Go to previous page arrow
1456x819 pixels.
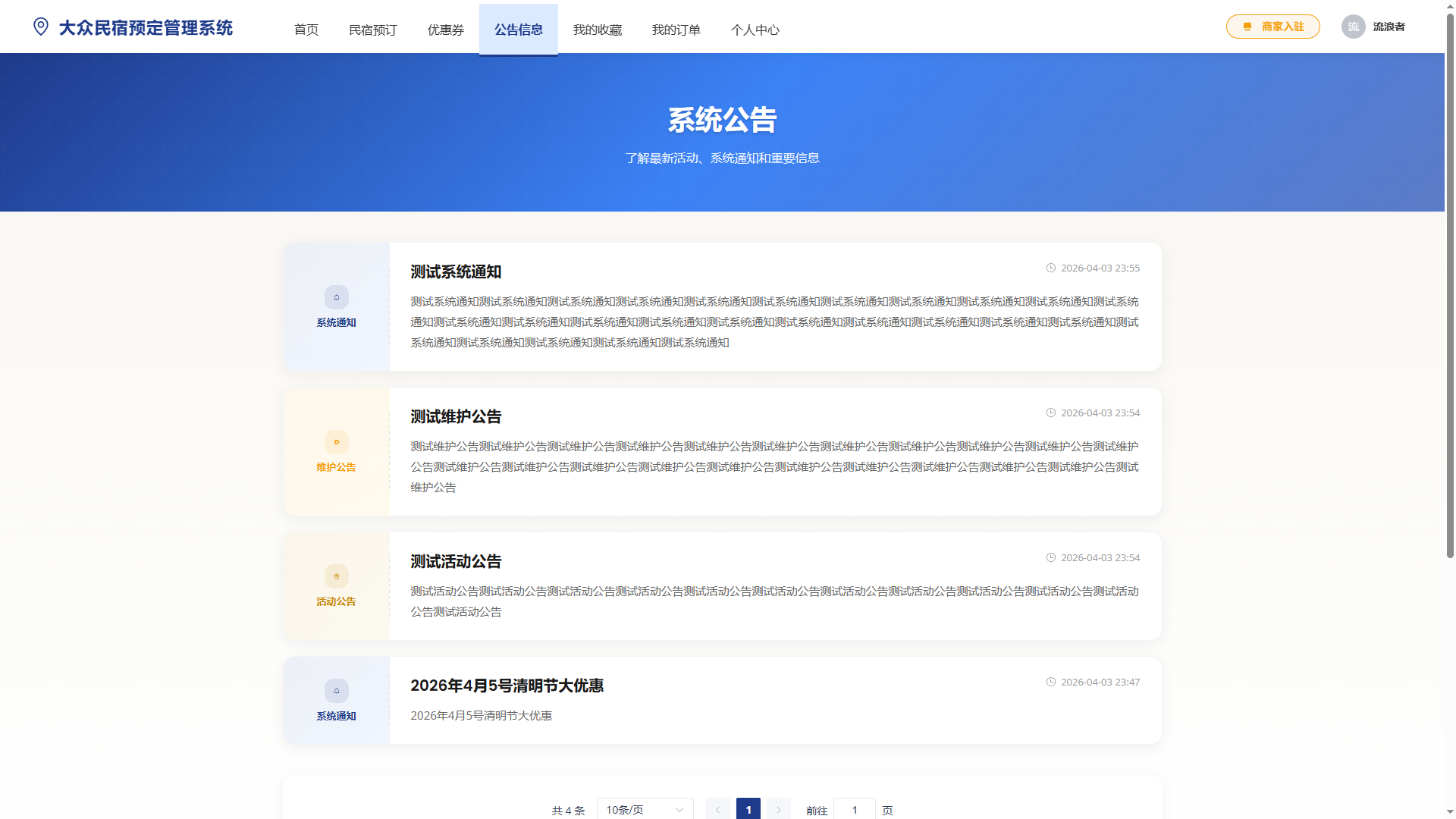point(718,809)
